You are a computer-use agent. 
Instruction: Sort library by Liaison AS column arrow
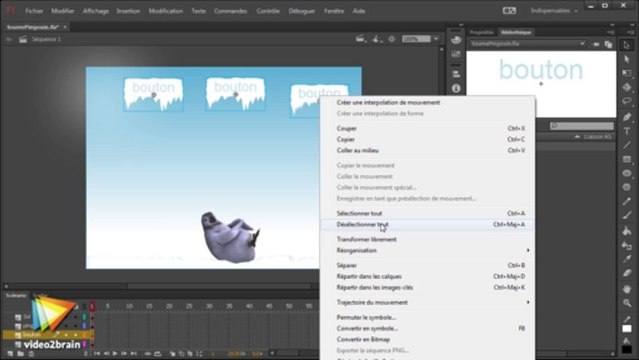[x=577, y=137]
